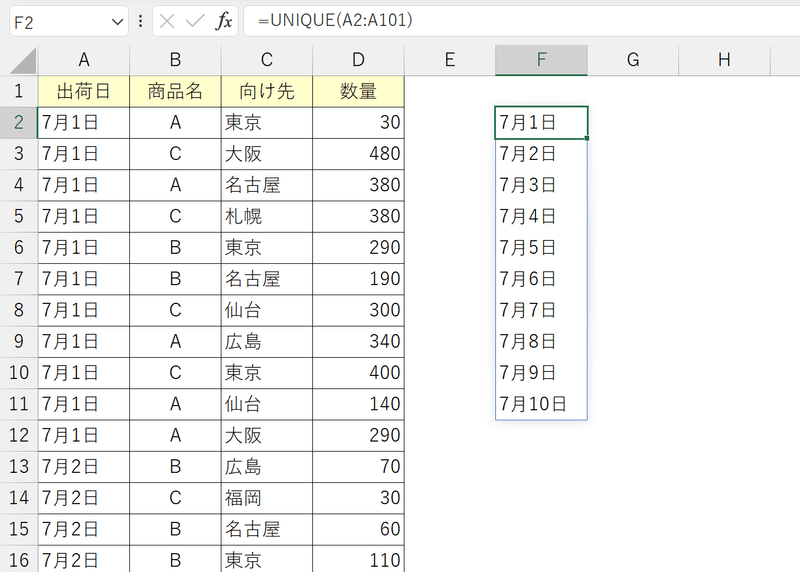Click the 札幌 destination cell
The height and width of the screenshot is (572, 800).
[x=267, y=216]
